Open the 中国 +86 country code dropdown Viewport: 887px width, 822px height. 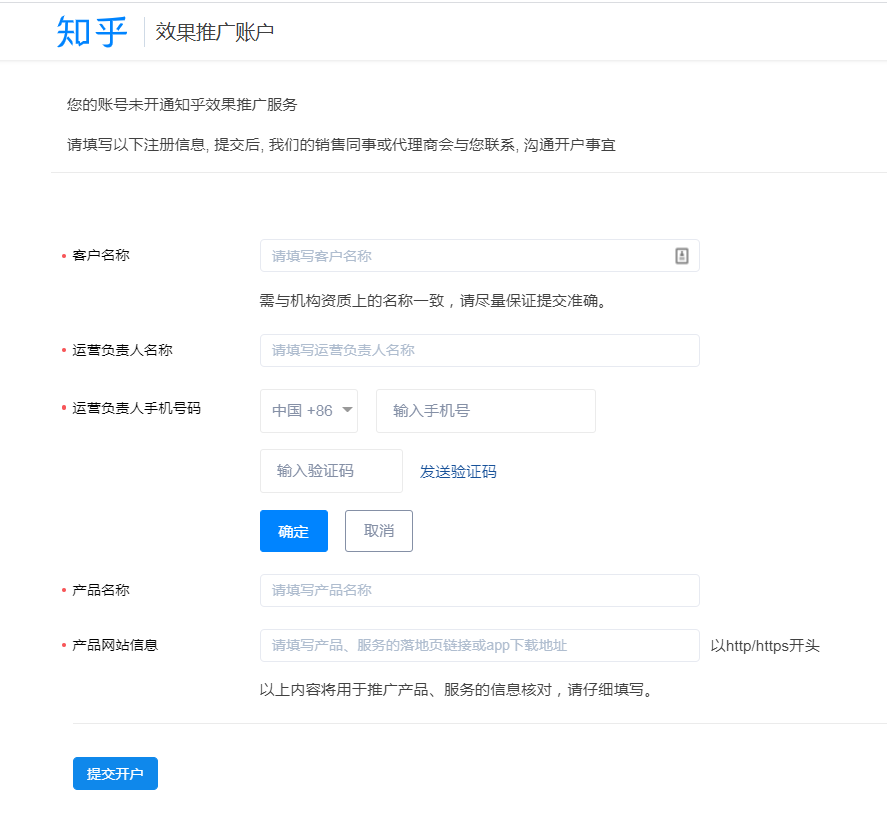tap(309, 411)
